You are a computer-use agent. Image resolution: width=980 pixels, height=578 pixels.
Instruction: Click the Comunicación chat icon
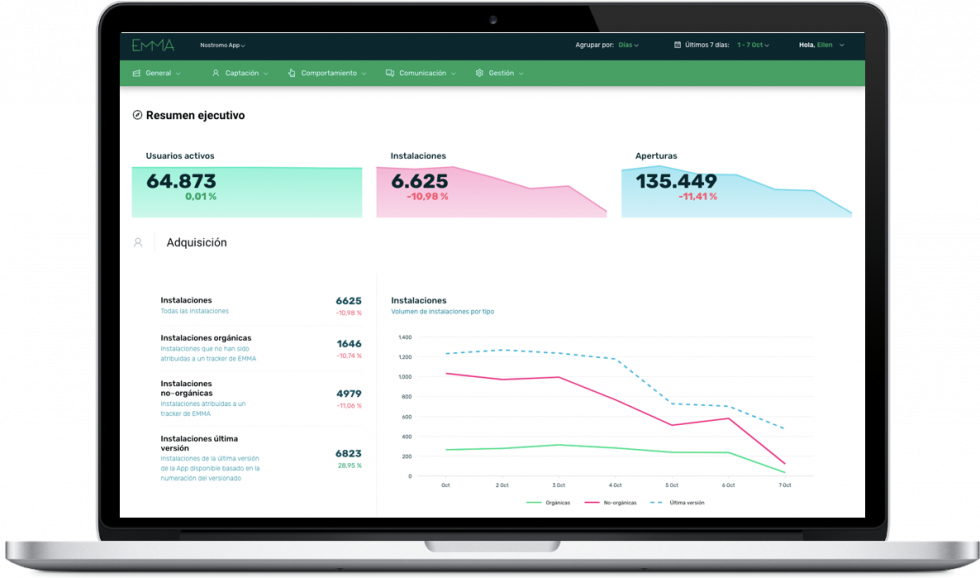[389, 72]
